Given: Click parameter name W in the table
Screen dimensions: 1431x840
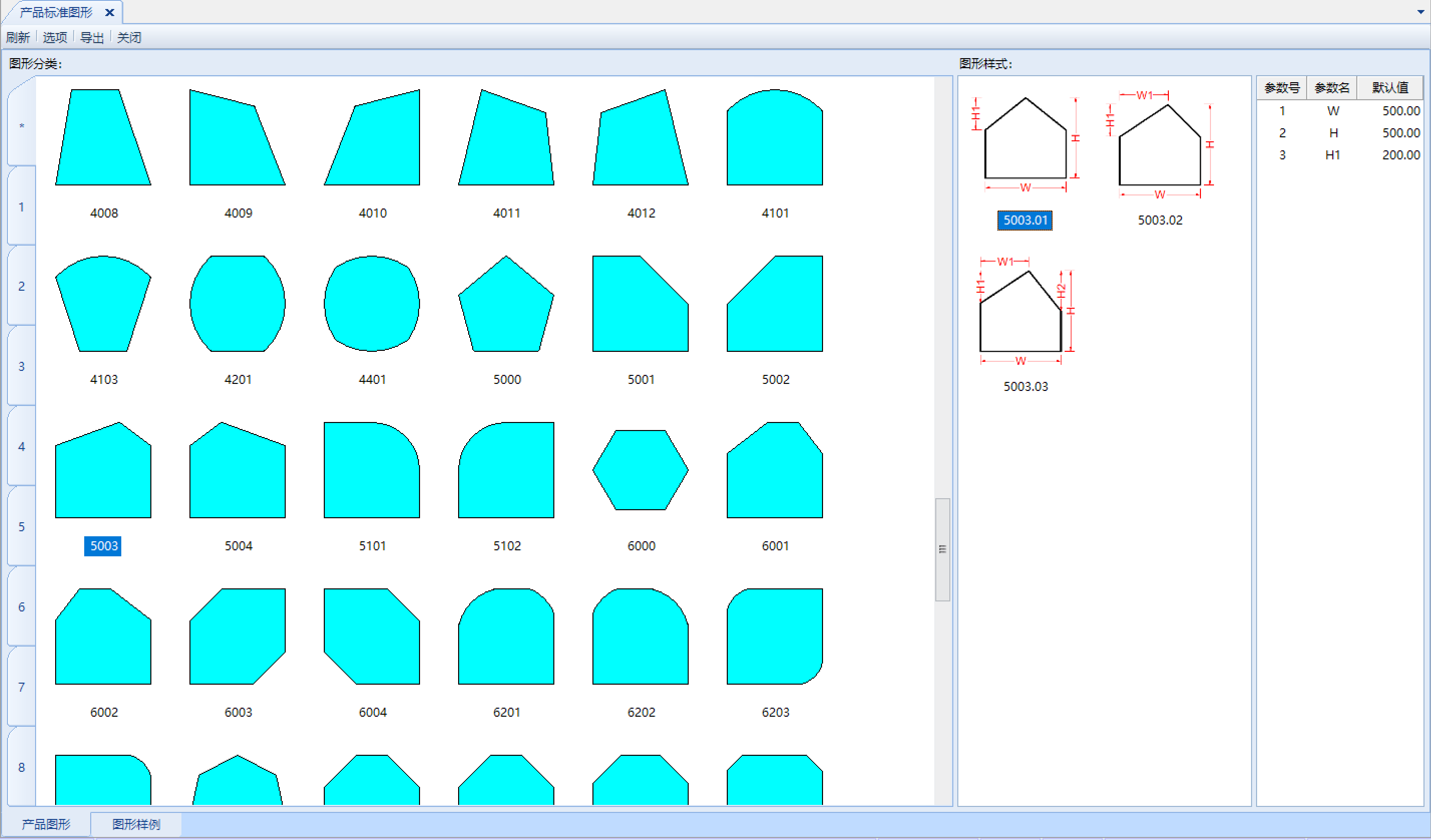Looking at the screenshot, I should click(x=1333, y=111).
